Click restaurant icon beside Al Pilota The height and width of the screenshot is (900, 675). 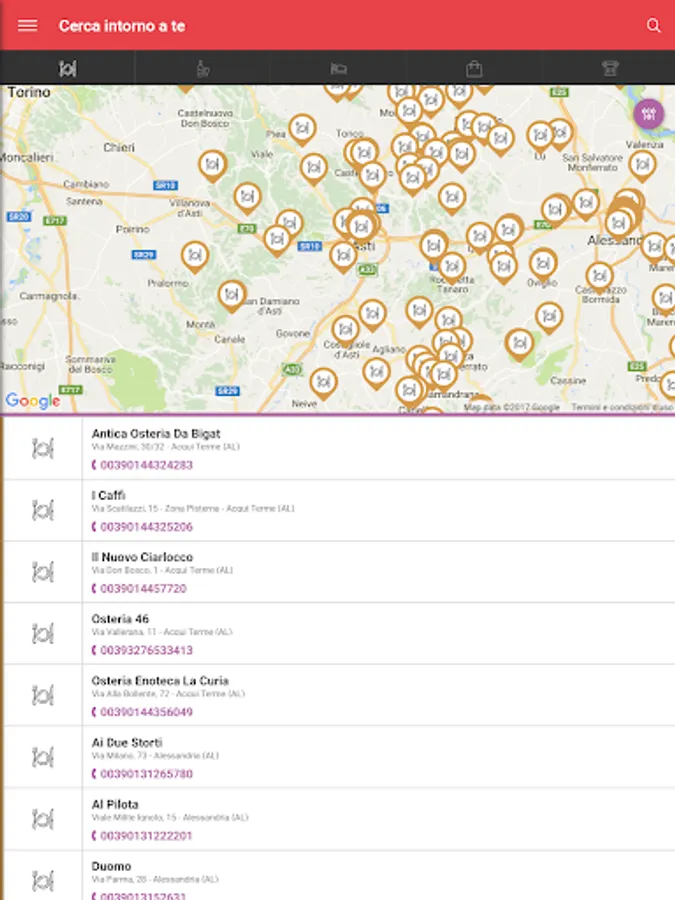coord(42,819)
